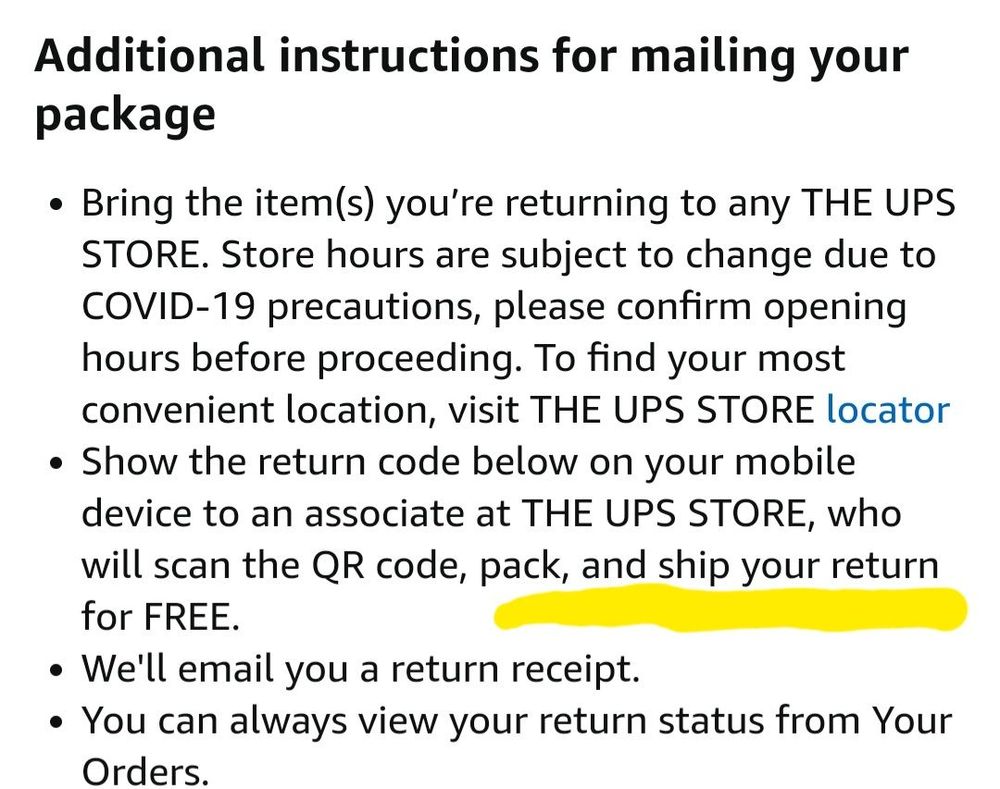Screen dimensions: 1000x789
Task: Click the bullet before 'Show the return code'
Action: (x=58, y=465)
